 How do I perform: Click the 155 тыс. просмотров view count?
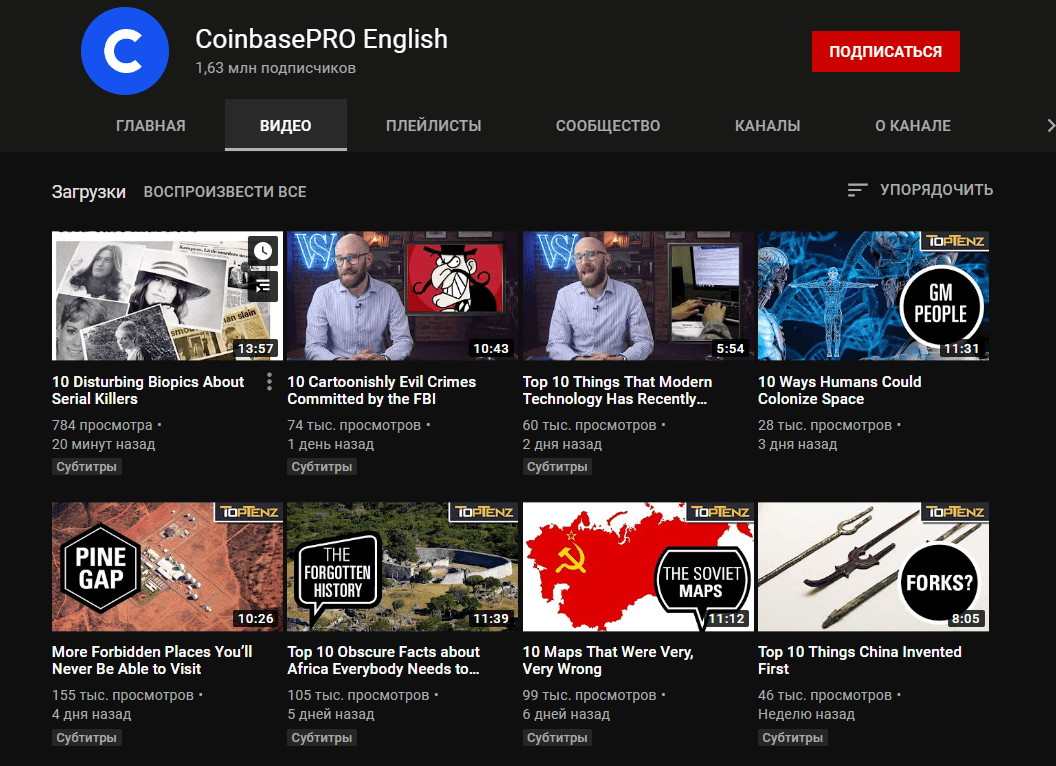[123, 695]
